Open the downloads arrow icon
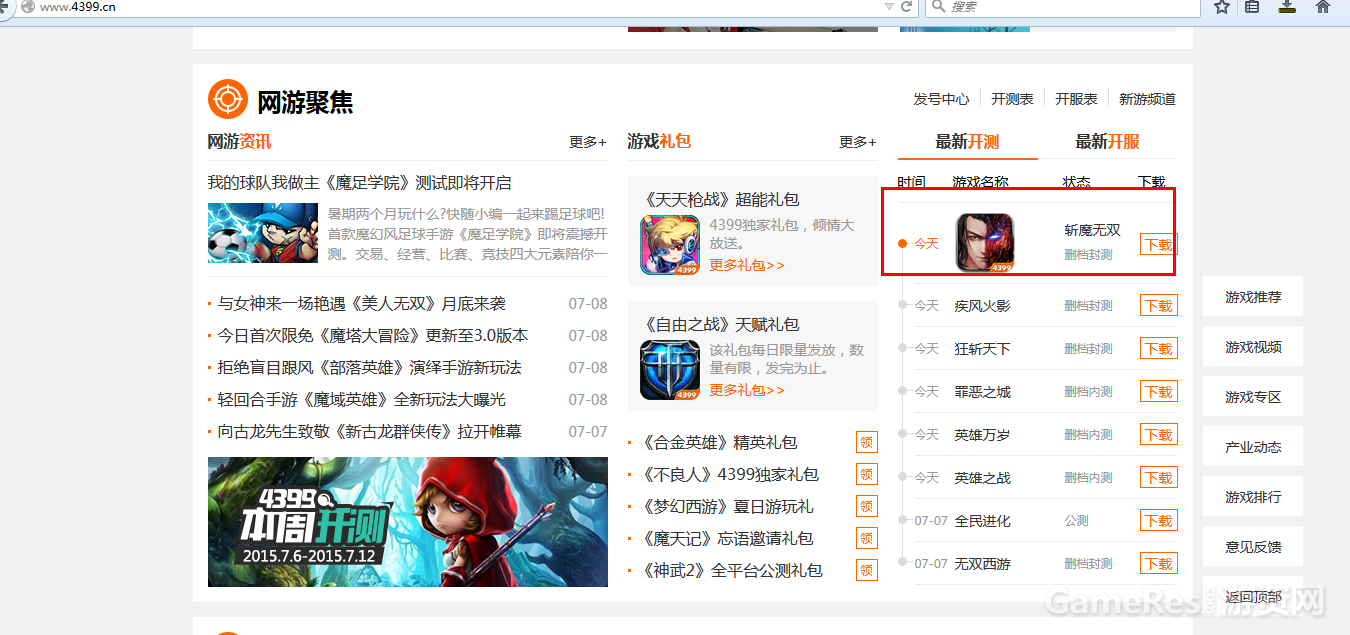This screenshot has height=635, width=1350. point(1287,7)
